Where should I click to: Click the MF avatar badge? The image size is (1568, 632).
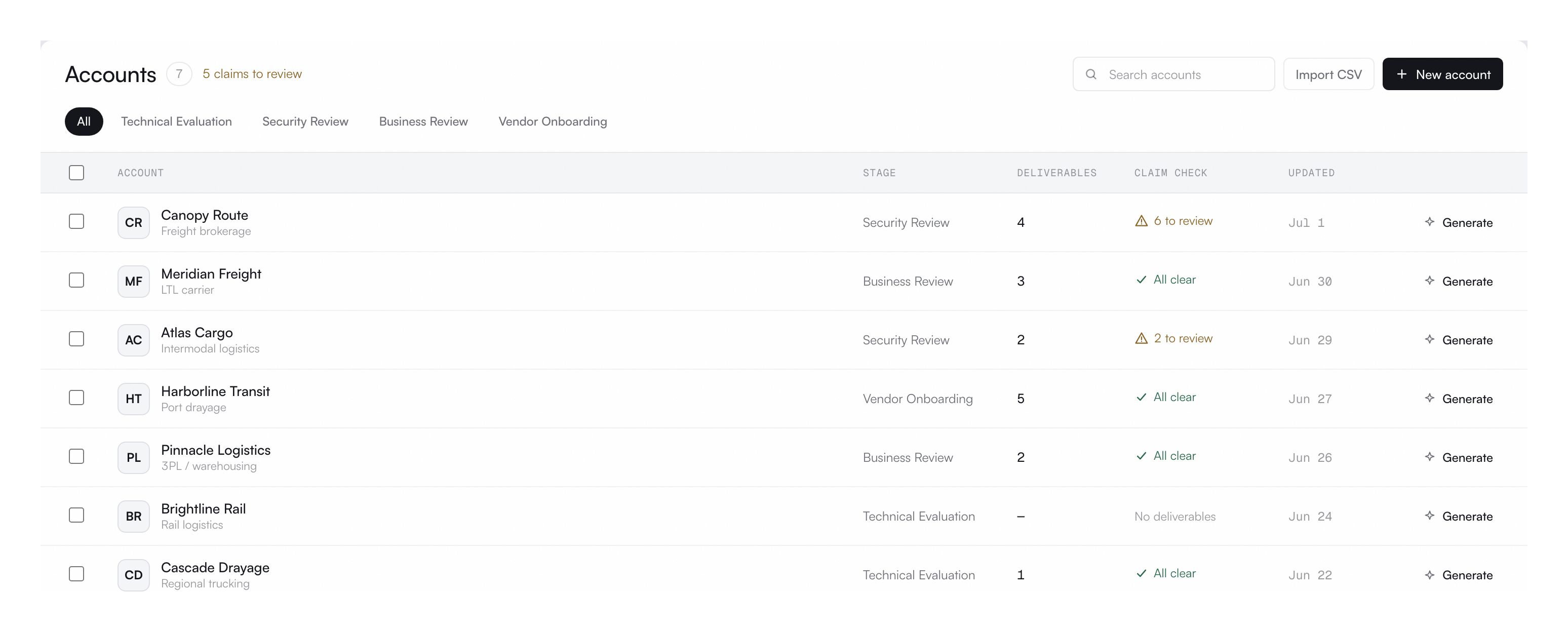tap(133, 281)
